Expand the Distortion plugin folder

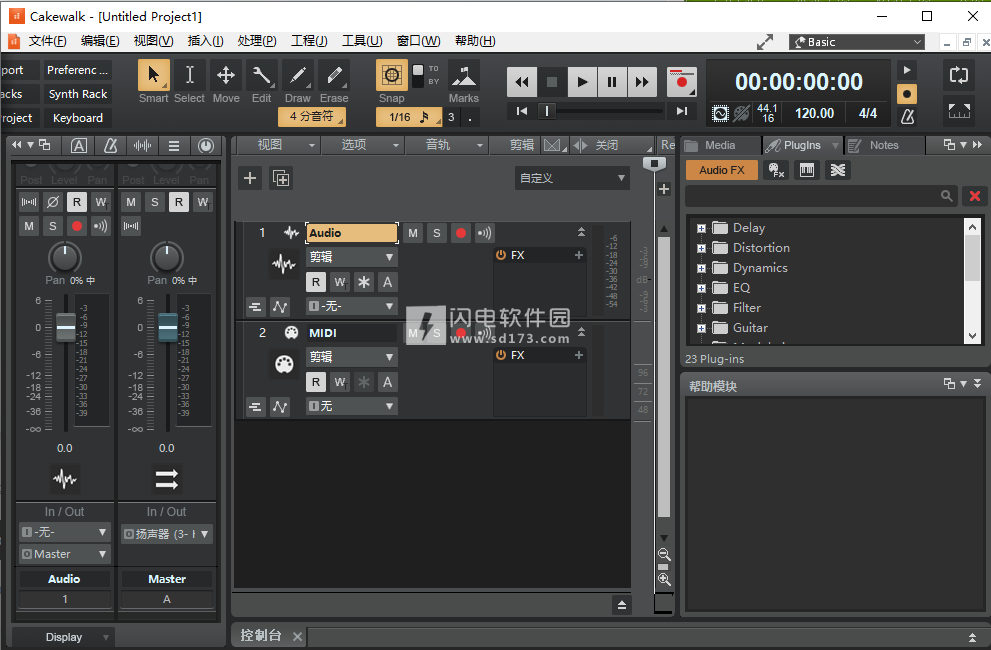[701, 248]
